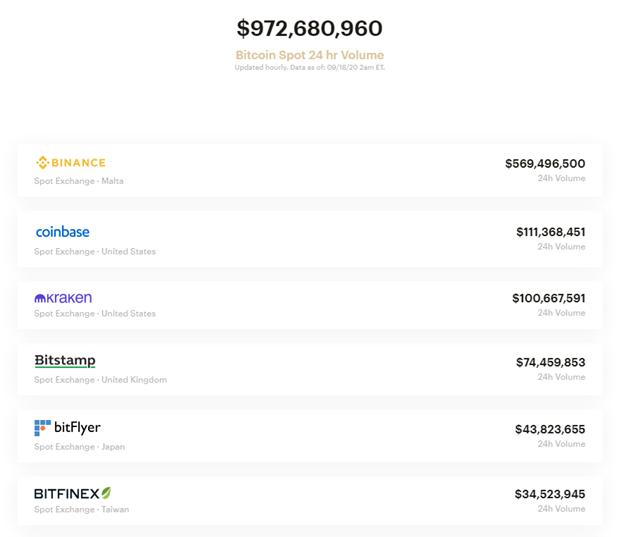Click bitFlyer volume $43,823,655
This screenshot has width=624, height=537.
(x=550, y=429)
